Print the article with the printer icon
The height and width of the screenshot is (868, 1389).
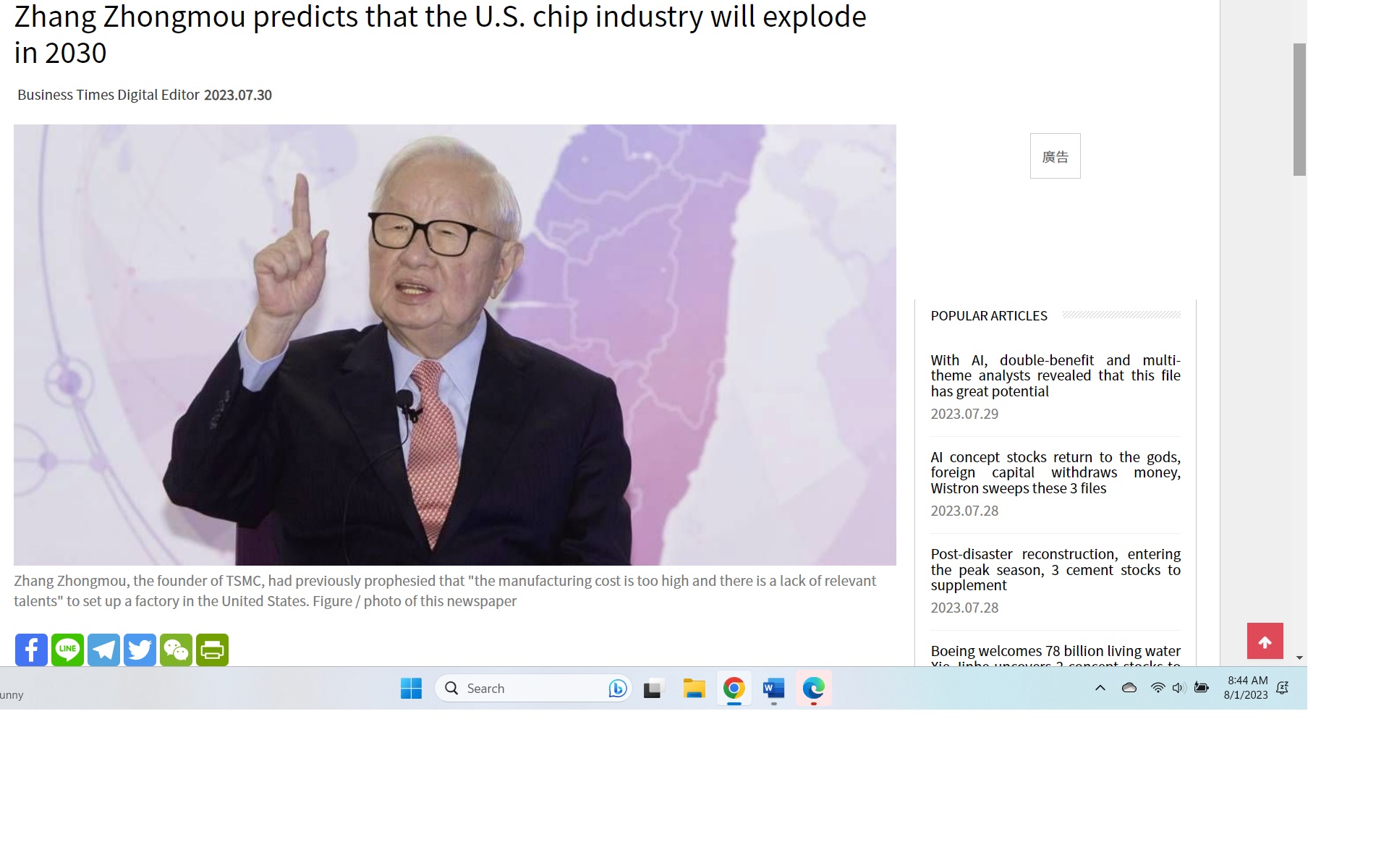pyautogui.click(x=212, y=650)
